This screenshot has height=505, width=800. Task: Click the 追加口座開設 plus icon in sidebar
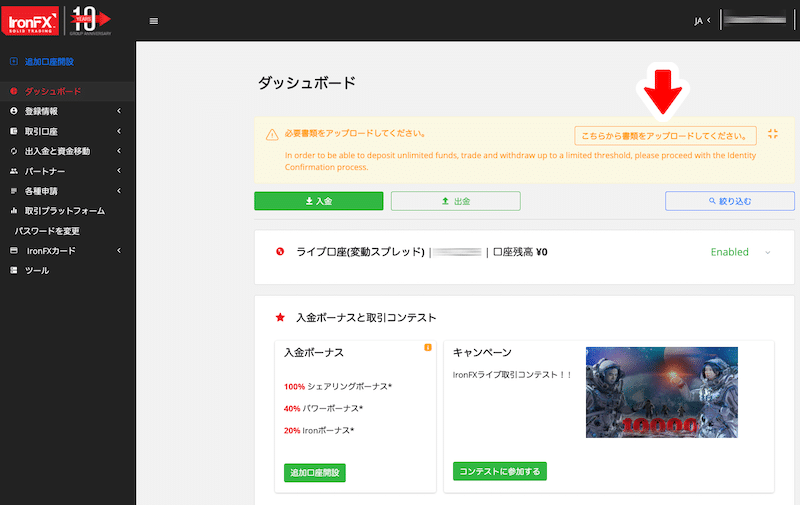(x=14, y=61)
